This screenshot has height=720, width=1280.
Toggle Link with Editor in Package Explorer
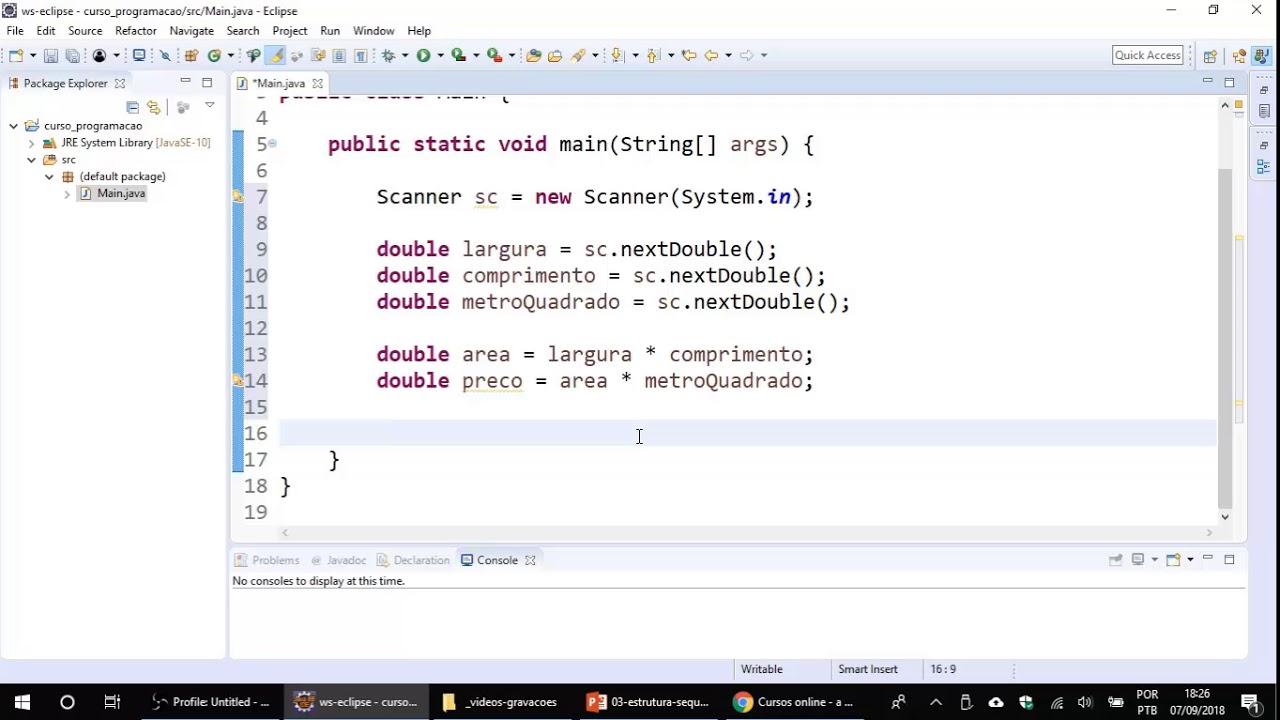[153, 106]
